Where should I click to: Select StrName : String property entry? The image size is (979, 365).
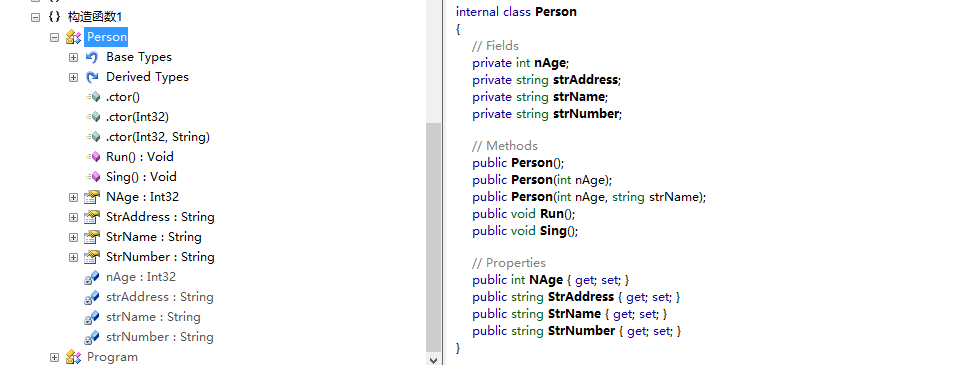click(154, 237)
